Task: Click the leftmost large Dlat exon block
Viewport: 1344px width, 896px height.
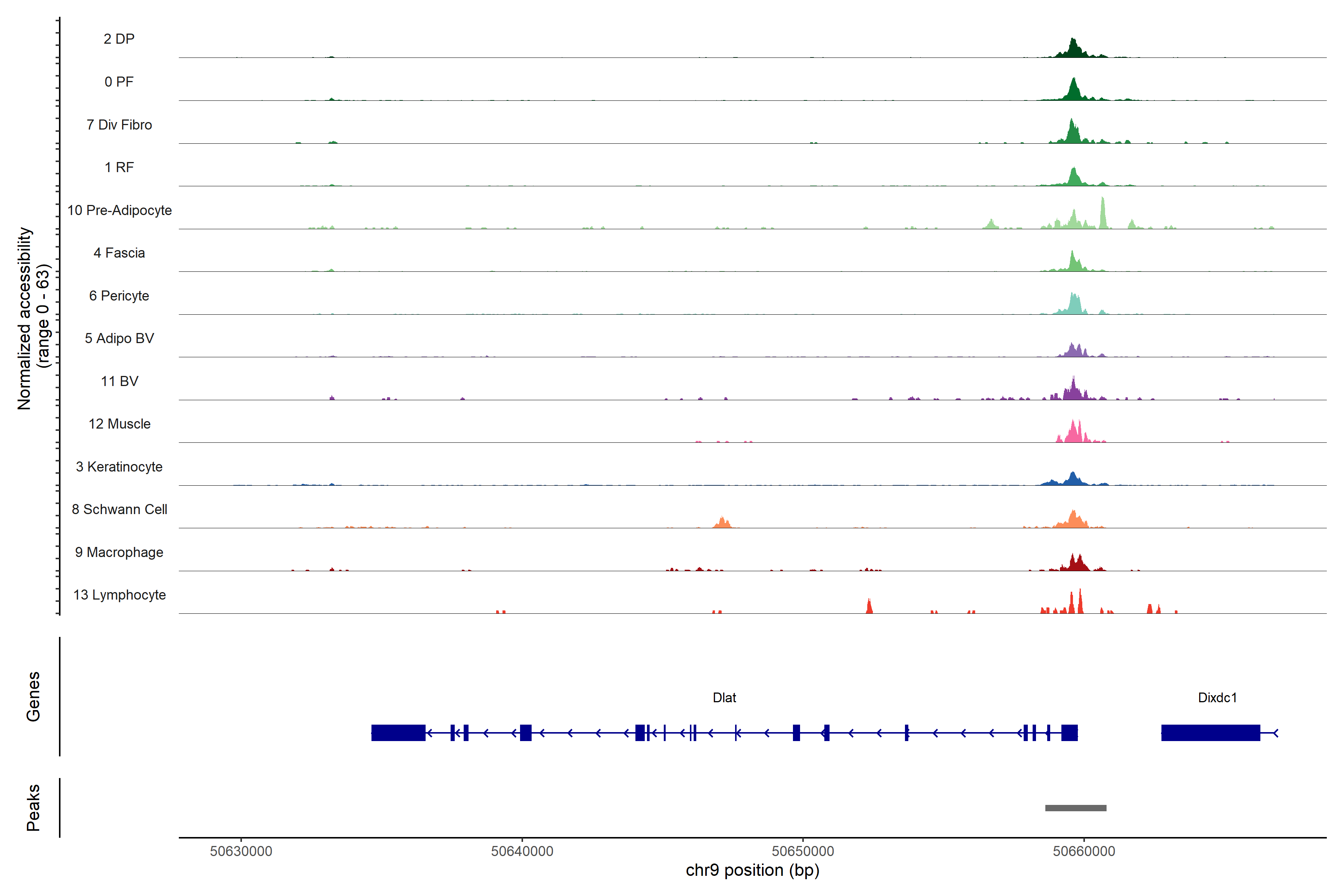Action: coord(398,732)
